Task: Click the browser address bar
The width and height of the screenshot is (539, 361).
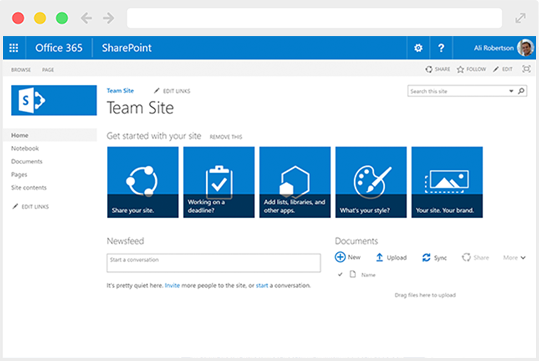Action: [x=314, y=18]
